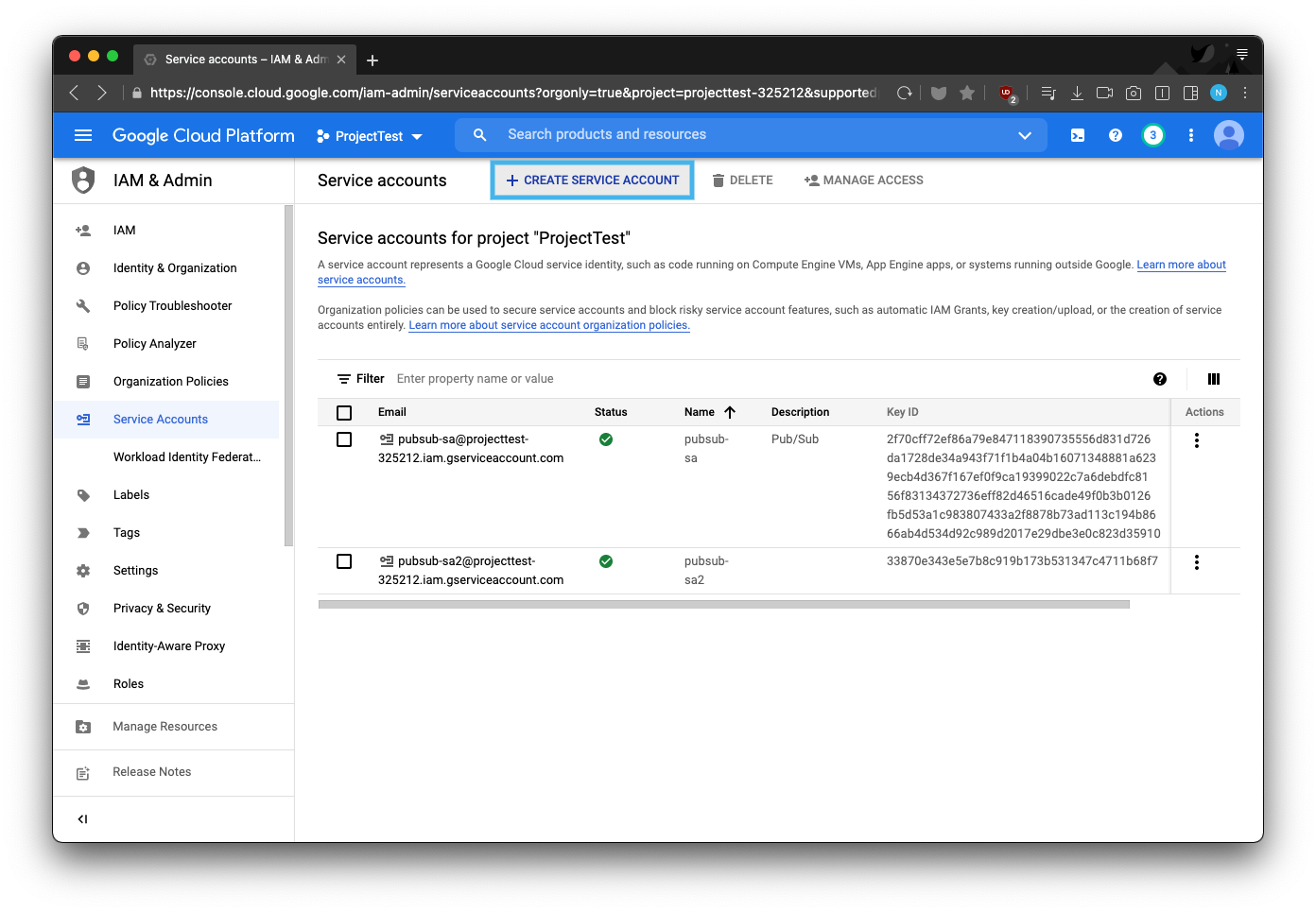Collapse the sidebar navigation panel

pos(82,819)
